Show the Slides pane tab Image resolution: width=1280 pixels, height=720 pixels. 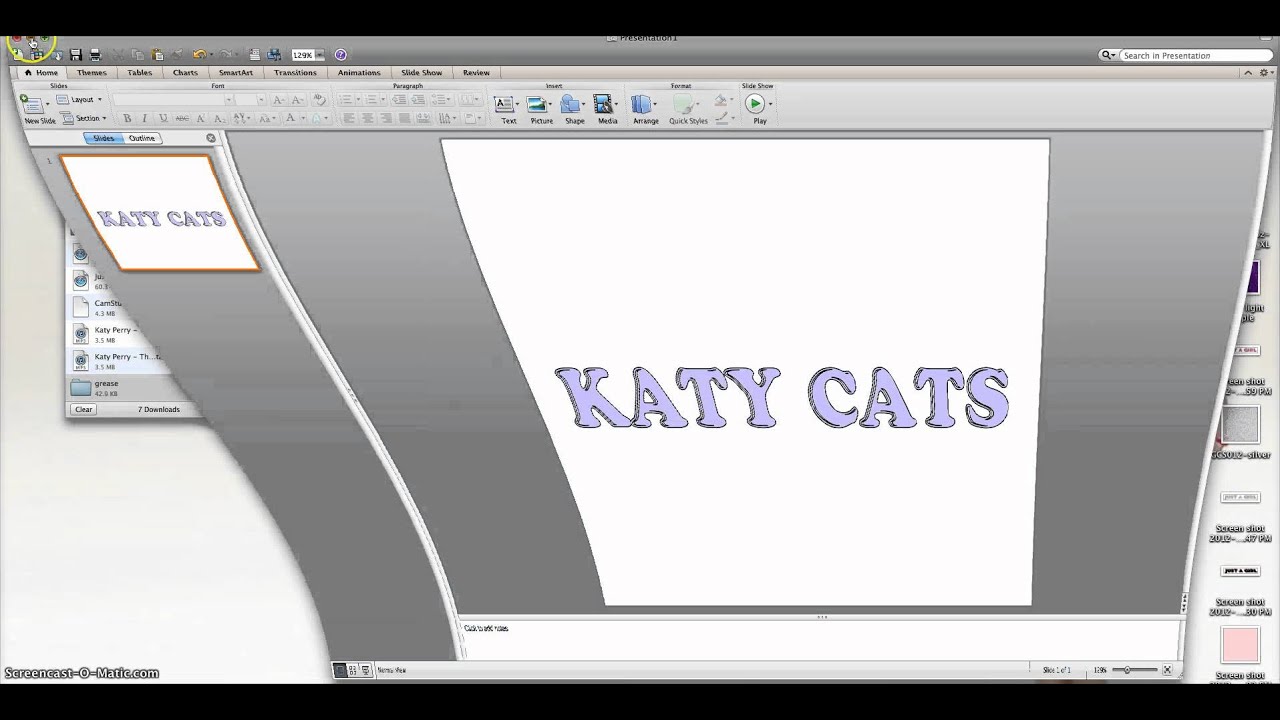point(104,138)
